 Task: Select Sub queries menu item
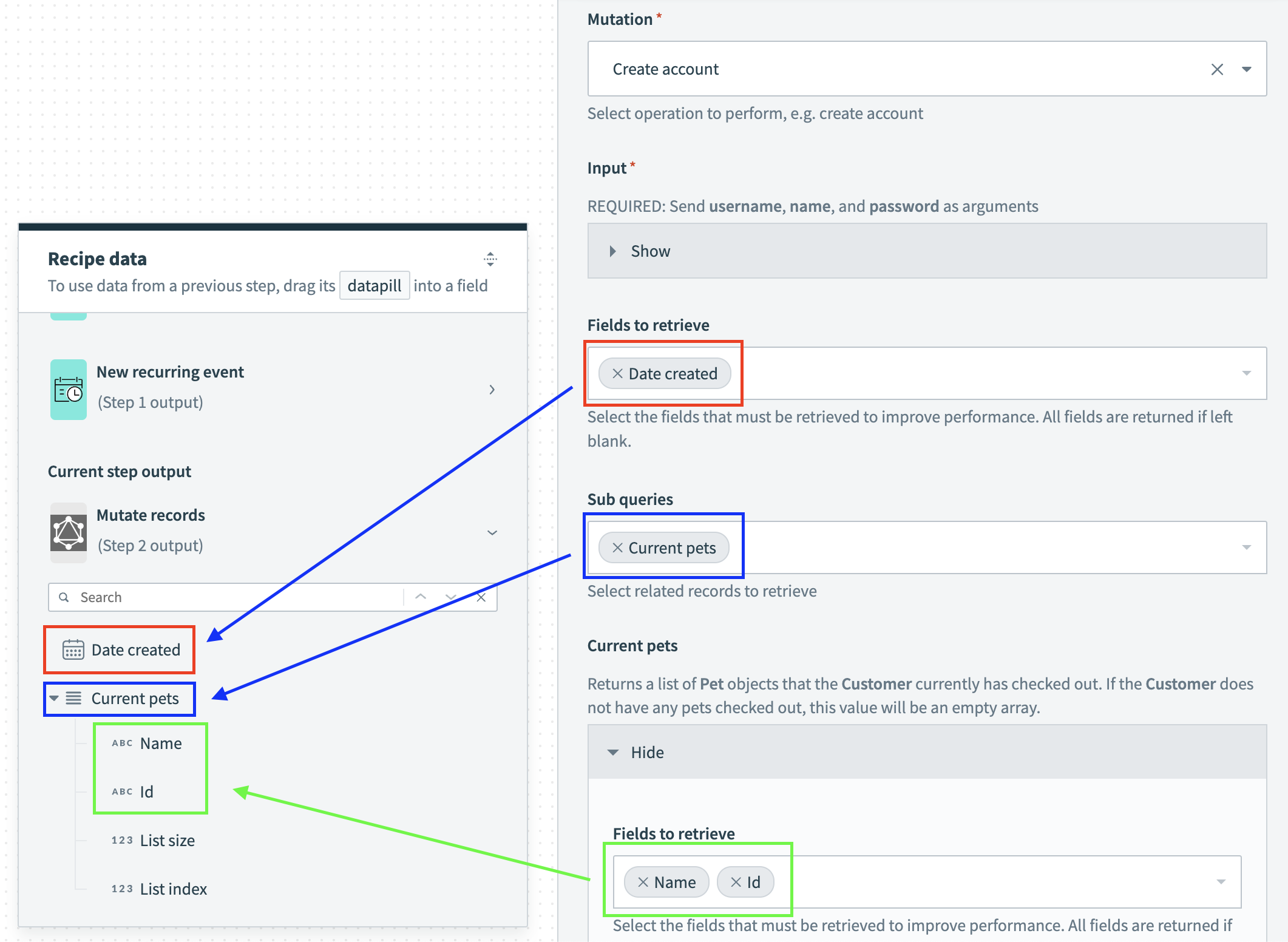pyautogui.click(x=1246, y=547)
